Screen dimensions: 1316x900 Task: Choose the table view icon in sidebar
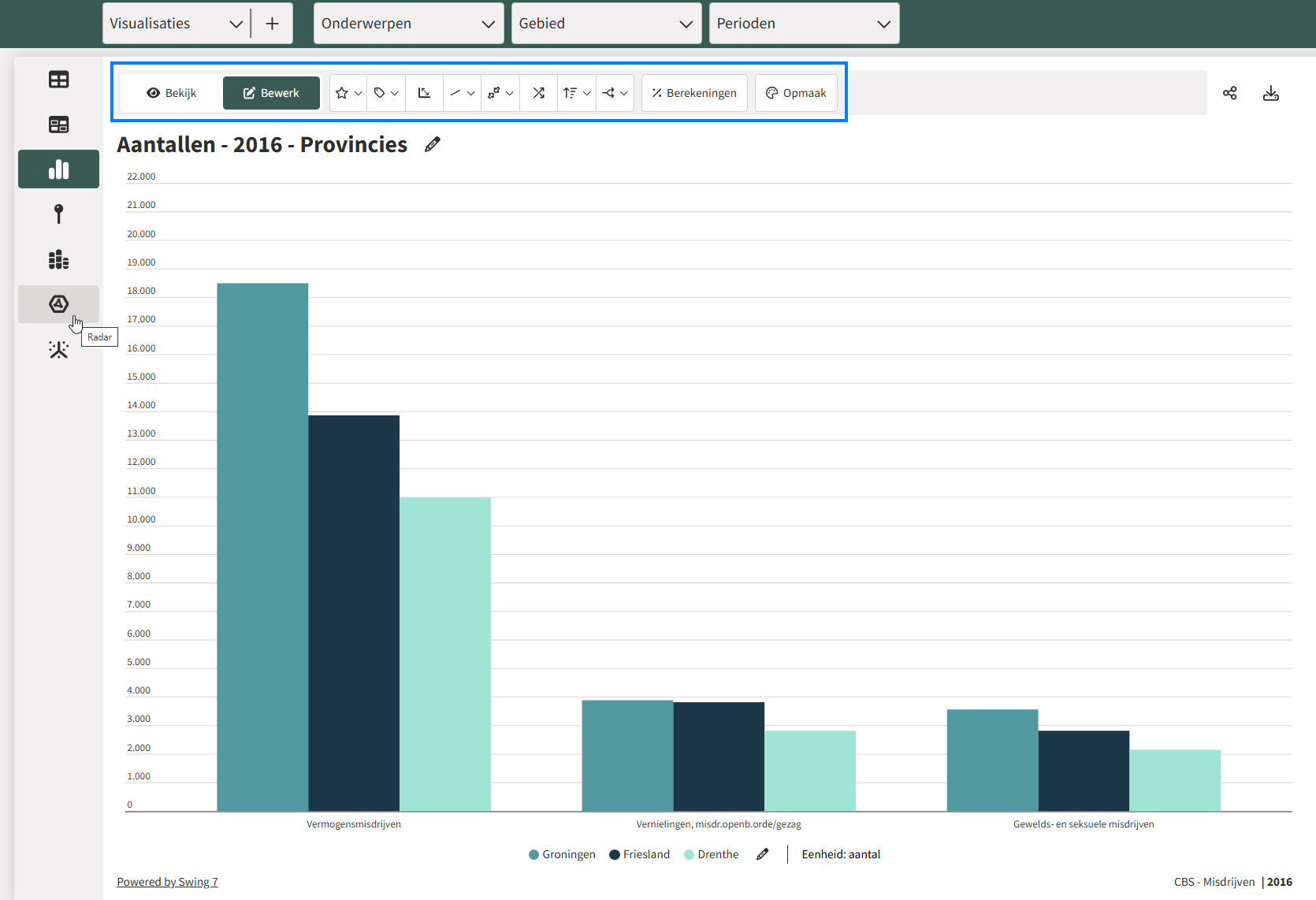[x=58, y=80]
